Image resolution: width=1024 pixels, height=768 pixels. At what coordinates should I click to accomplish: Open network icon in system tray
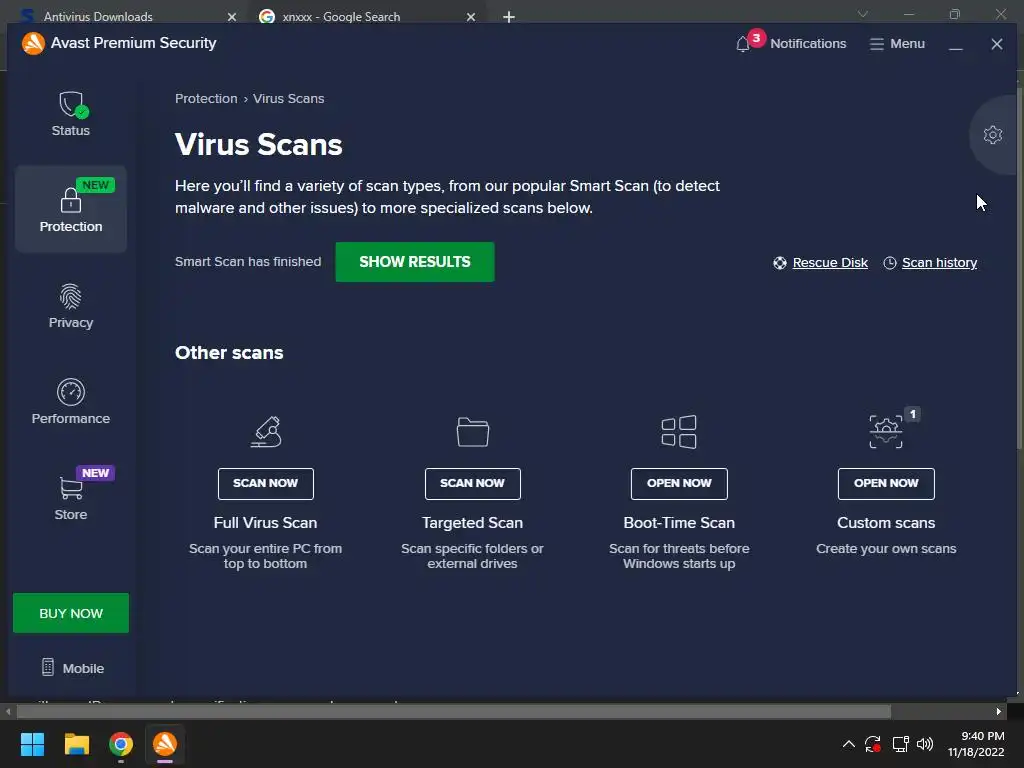[x=901, y=744]
